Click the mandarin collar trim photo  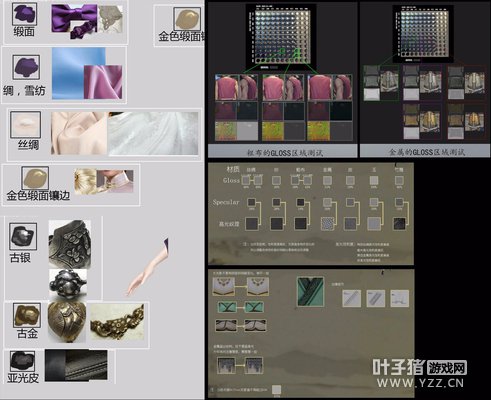(x=115, y=181)
